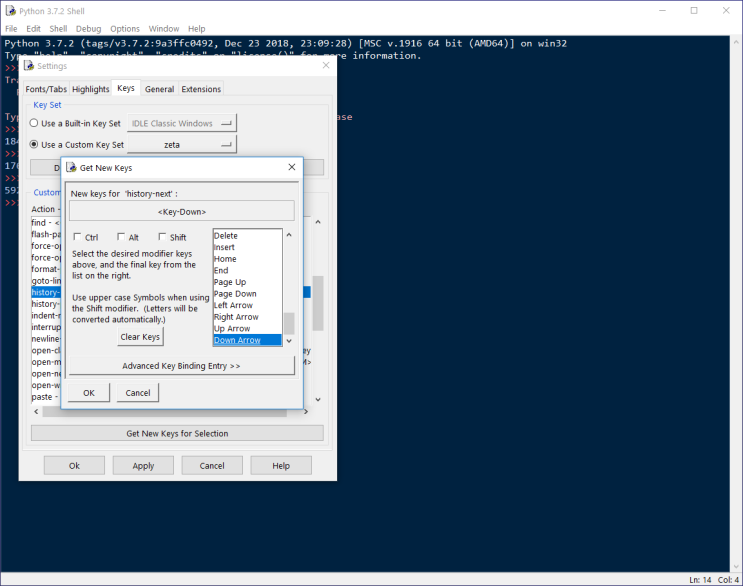
Task: Click the Python icon in Shell title bar
Action: (10, 10)
